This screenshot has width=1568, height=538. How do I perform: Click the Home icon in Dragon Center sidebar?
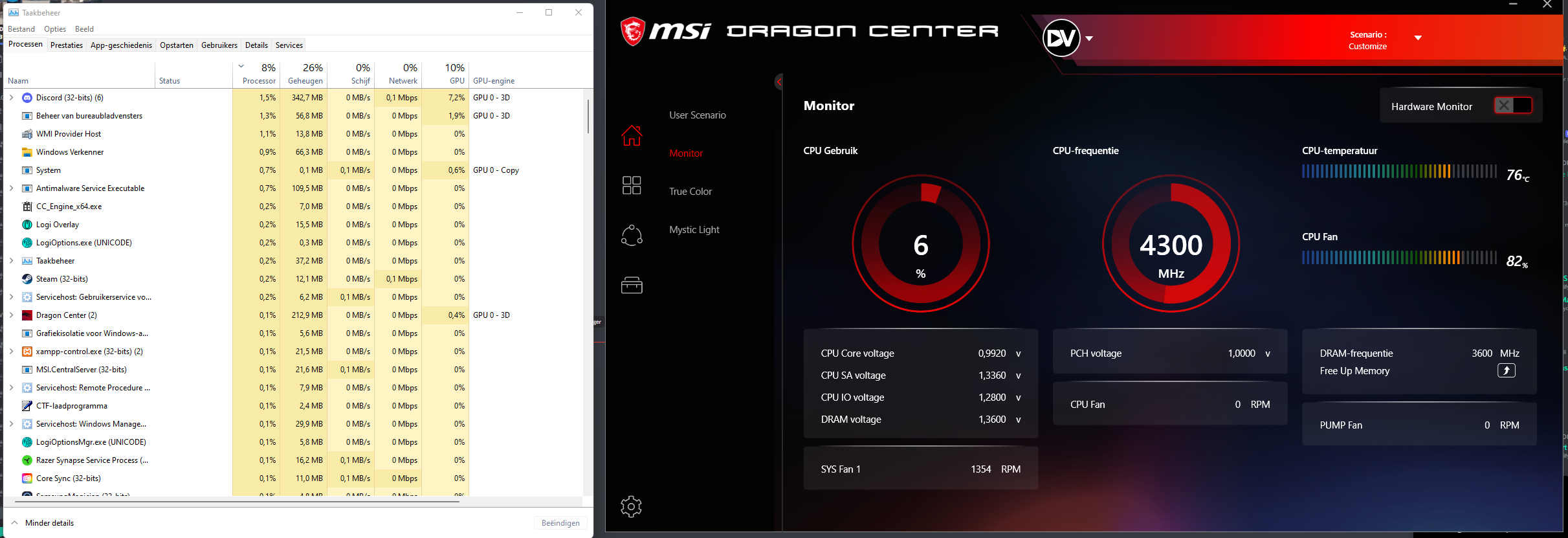click(x=632, y=136)
